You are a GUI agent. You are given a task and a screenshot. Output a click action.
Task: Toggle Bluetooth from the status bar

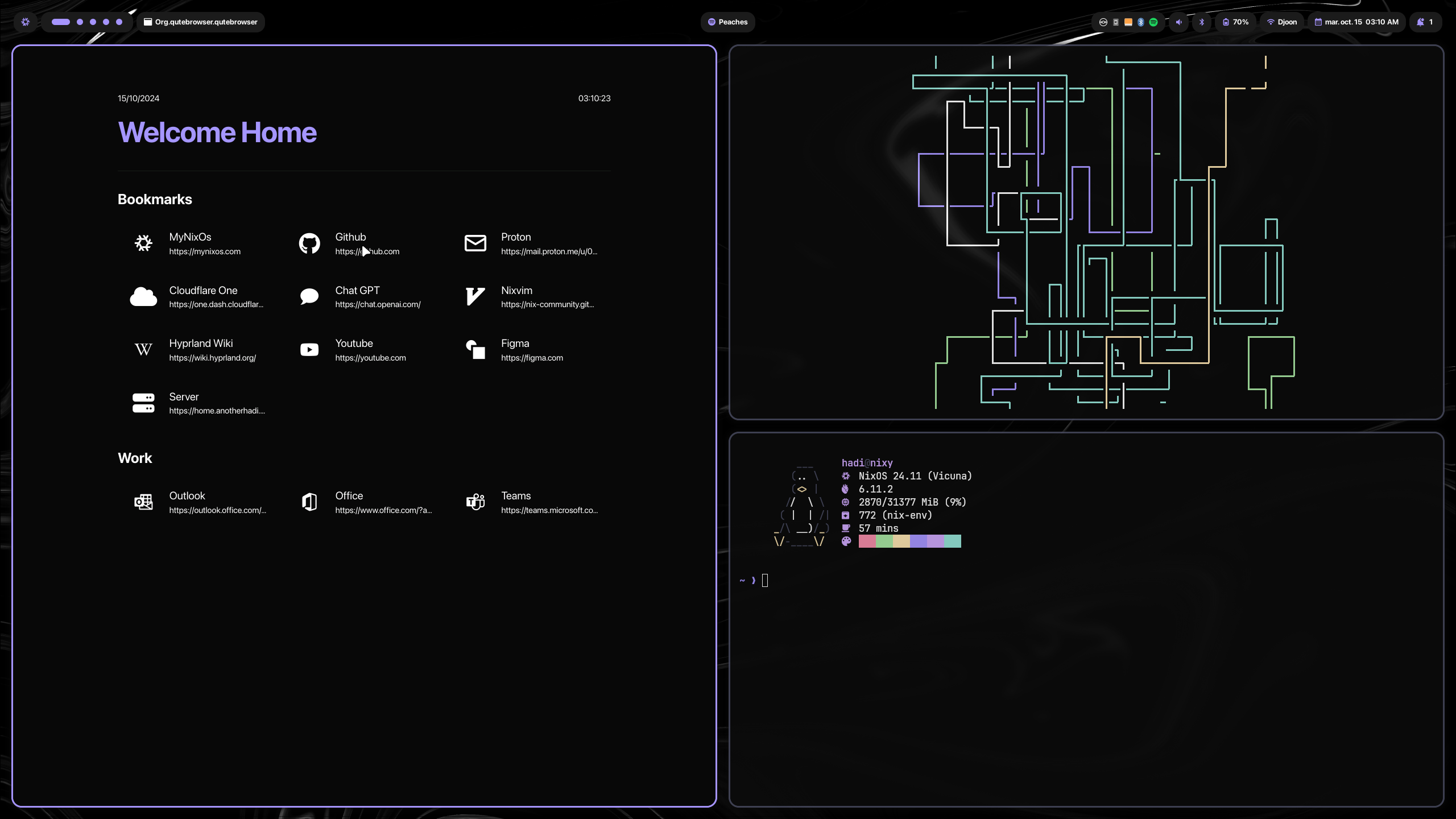click(1201, 22)
